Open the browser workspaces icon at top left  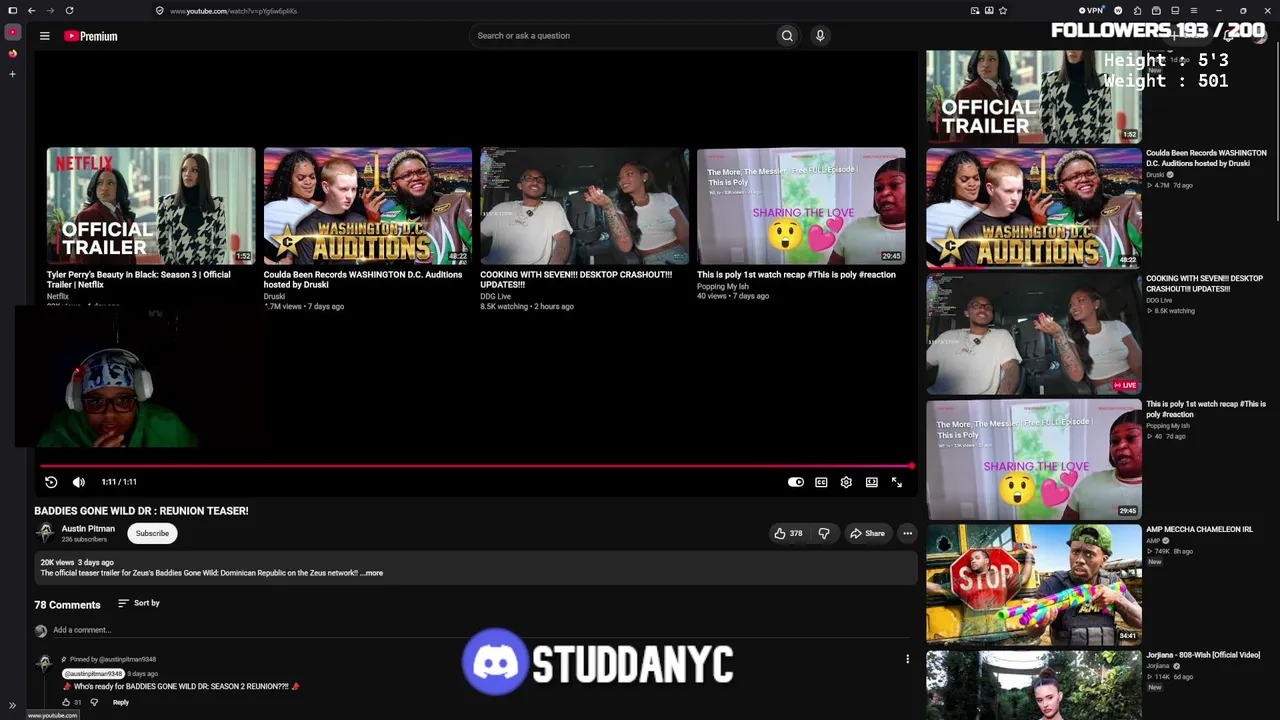[12, 11]
